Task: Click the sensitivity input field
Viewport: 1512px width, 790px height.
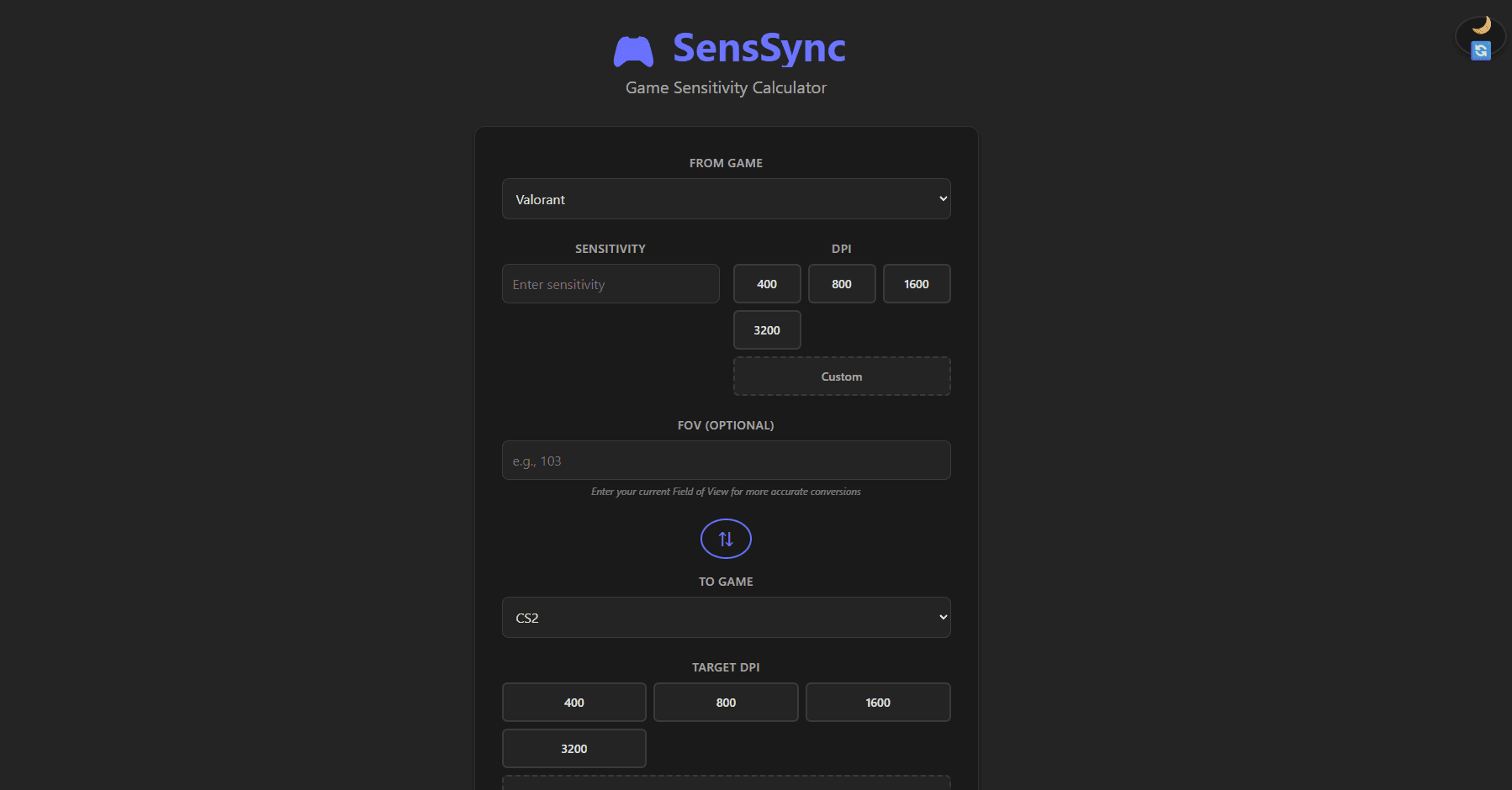Action: click(611, 283)
